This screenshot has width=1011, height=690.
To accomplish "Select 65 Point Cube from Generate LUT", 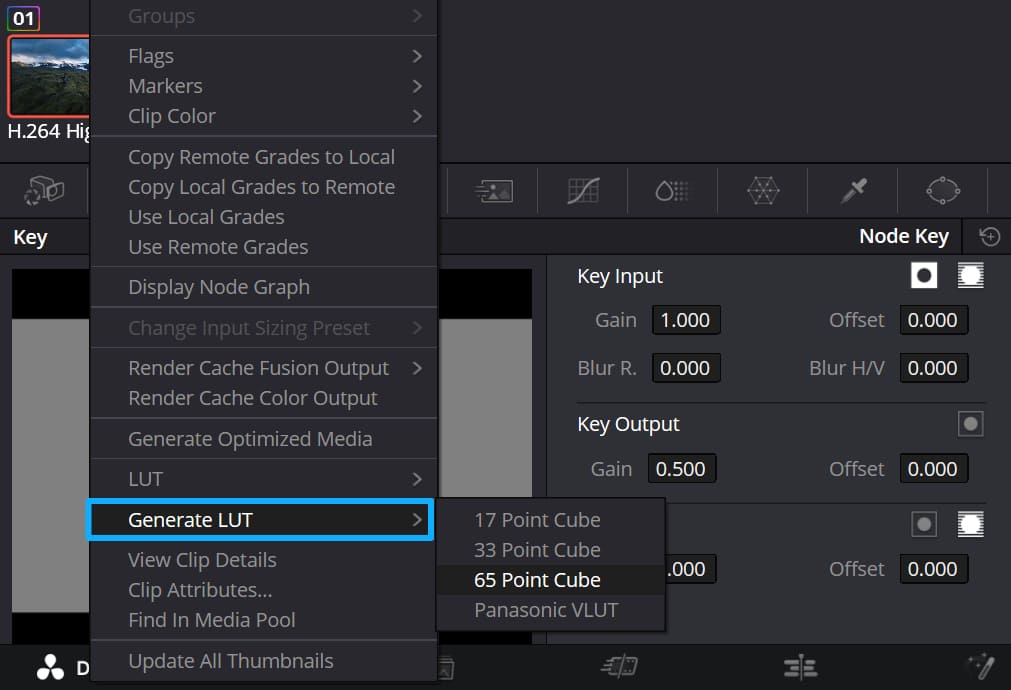I will tap(537, 579).
